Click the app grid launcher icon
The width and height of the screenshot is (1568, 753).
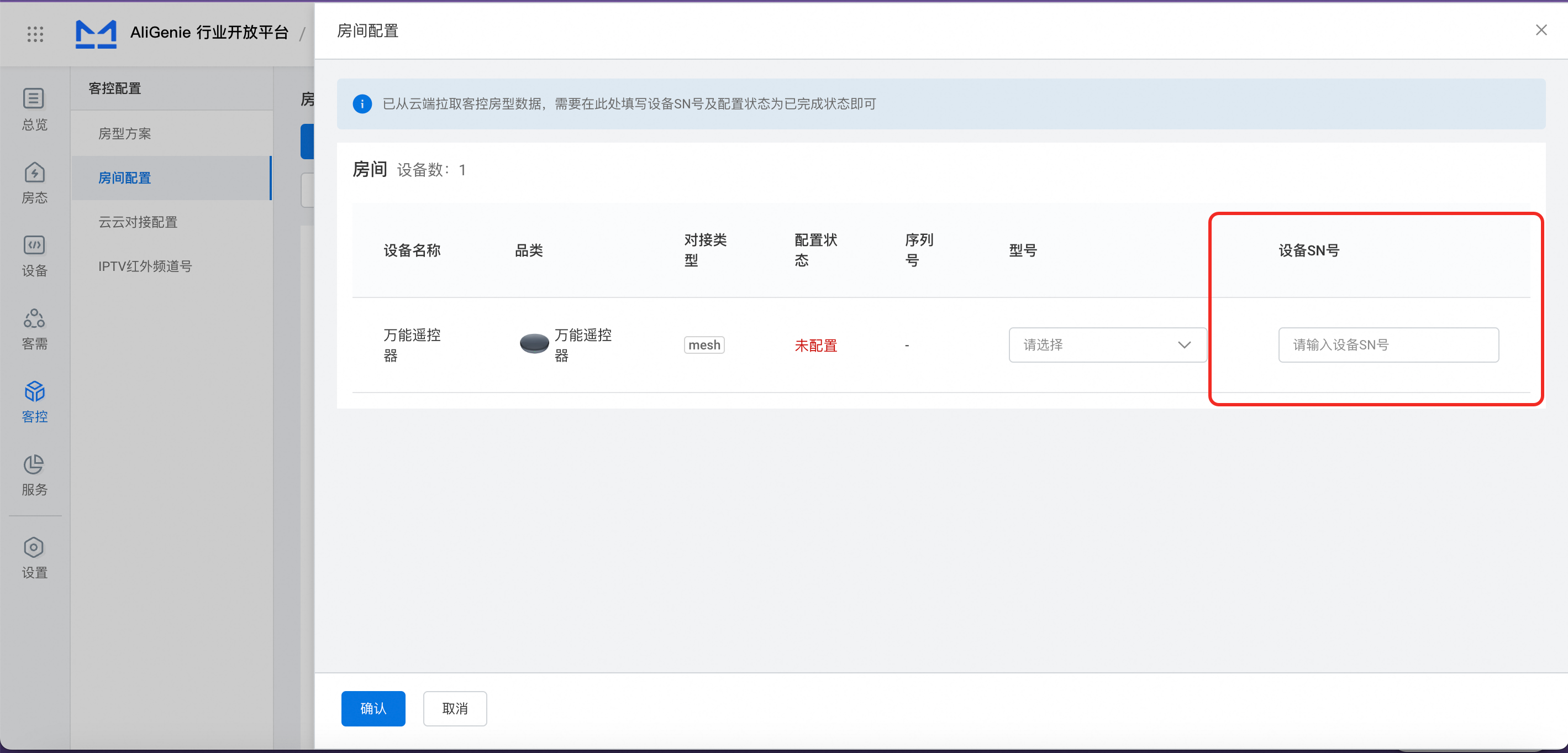point(35,34)
